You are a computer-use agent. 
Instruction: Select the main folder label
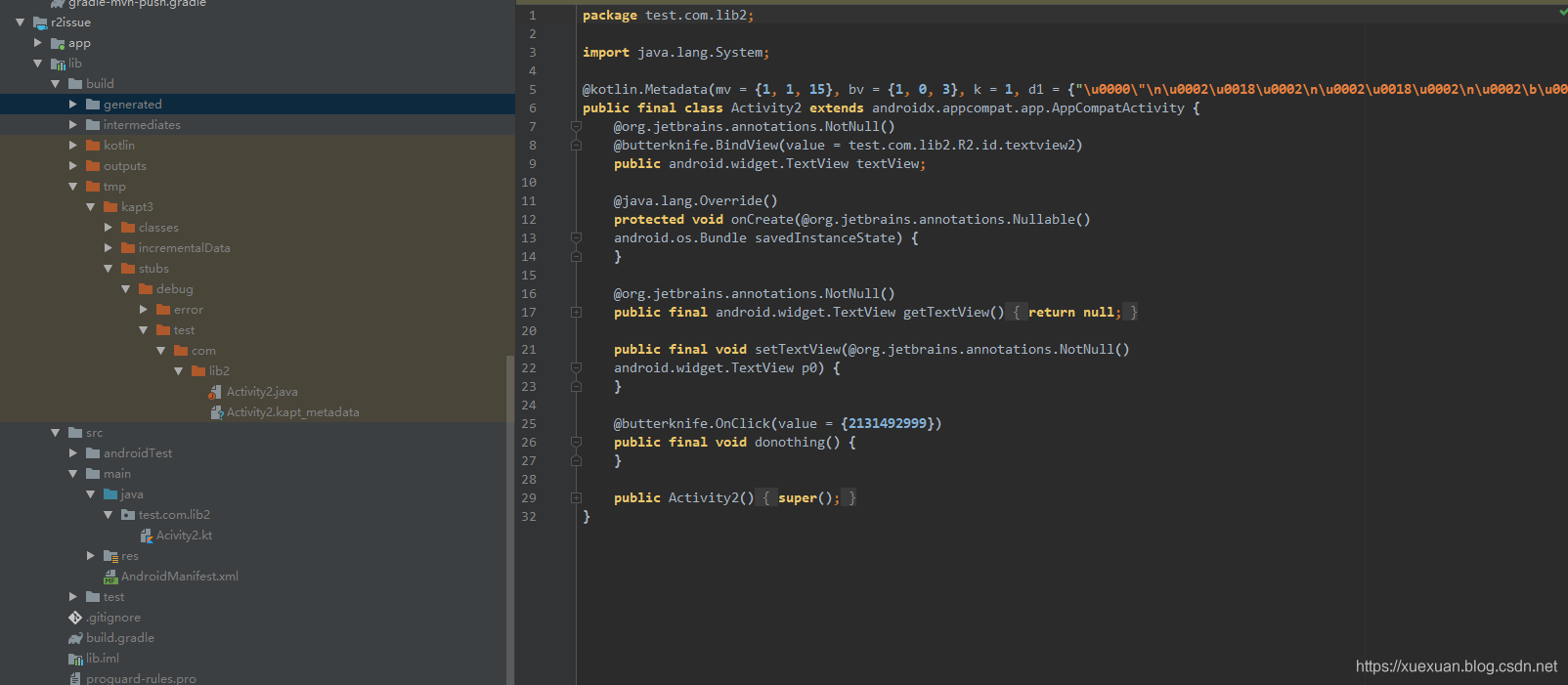click(x=117, y=474)
